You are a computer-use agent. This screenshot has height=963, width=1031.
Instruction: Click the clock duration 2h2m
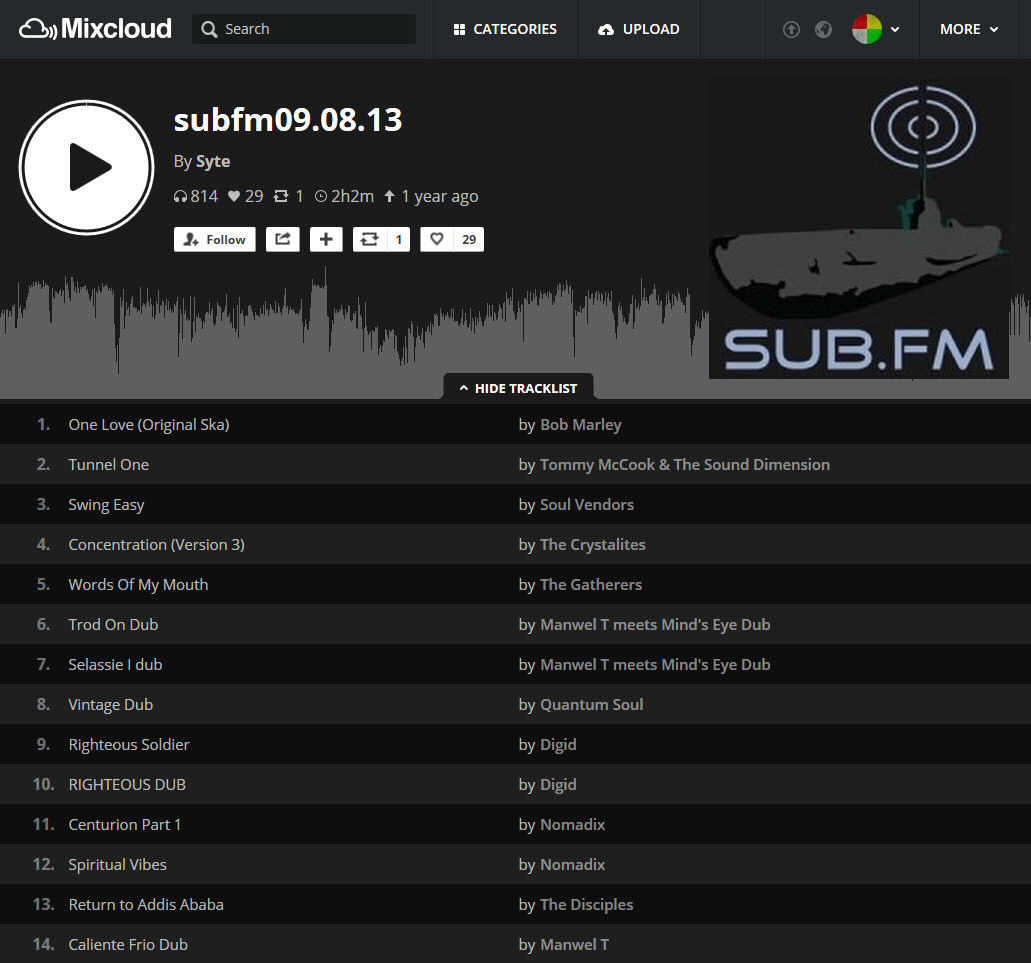[x=344, y=196]
